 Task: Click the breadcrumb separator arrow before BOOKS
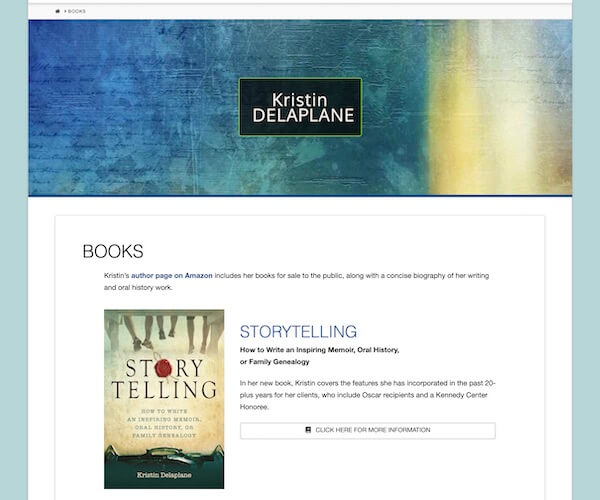point(65,11)
